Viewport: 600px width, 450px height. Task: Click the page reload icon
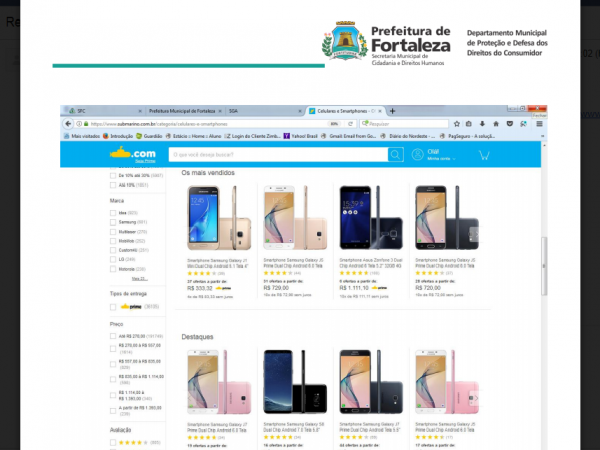350,124
